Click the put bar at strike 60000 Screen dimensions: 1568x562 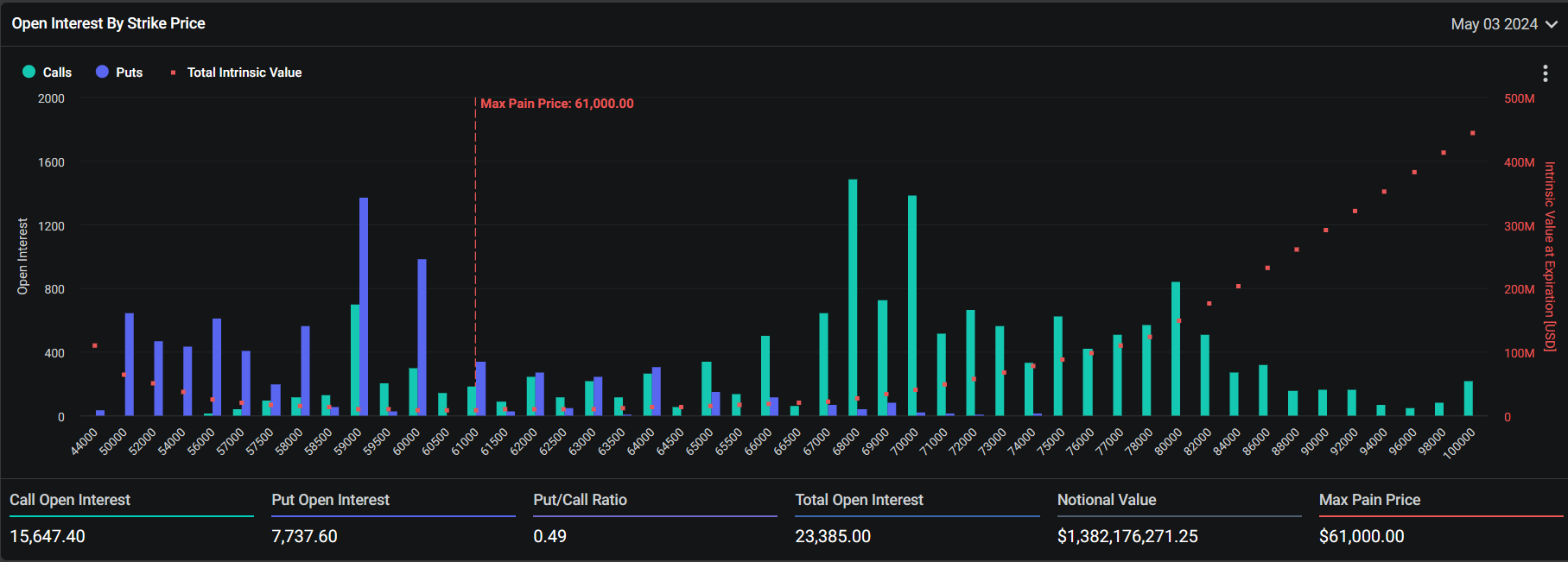[x=422, y=337]
